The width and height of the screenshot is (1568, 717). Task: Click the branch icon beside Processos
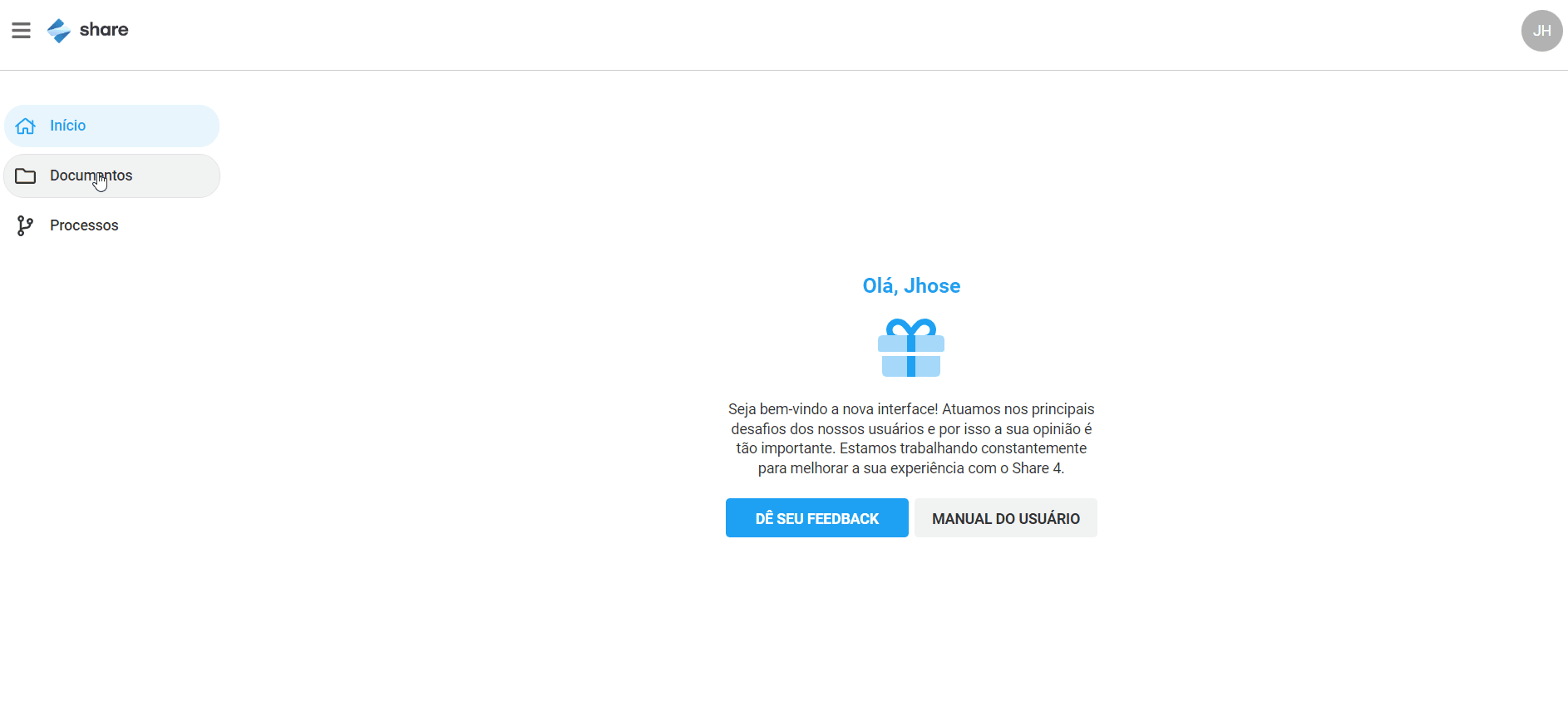tap(25, 225)
